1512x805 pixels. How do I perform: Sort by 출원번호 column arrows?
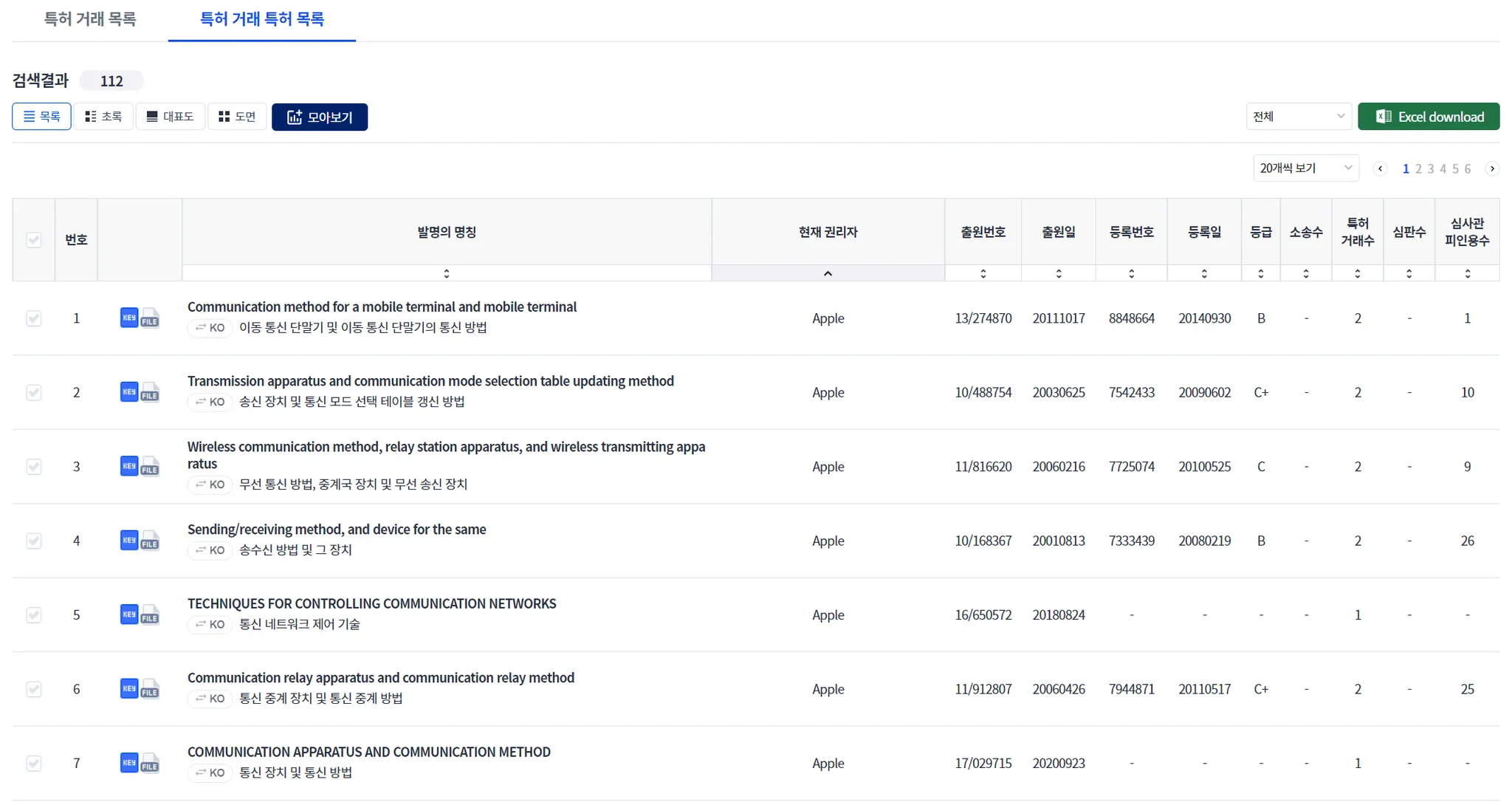(983, 273)
